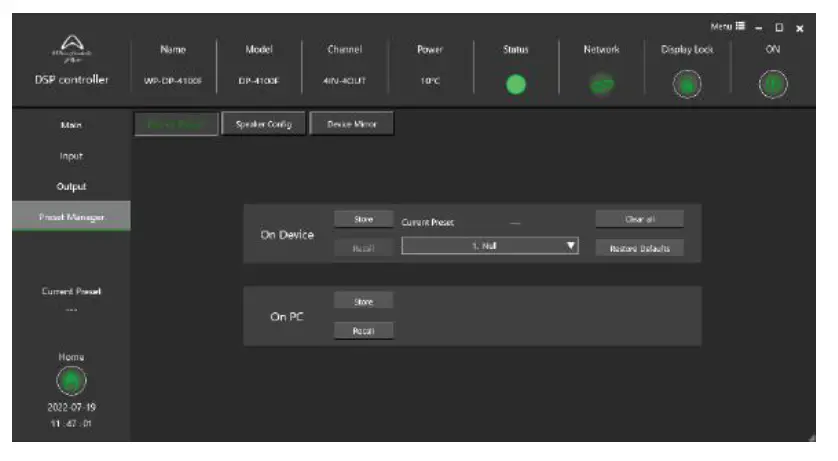Switch to the Speaker Config tab
Viewport: 838px width, 461px height.
263,124
